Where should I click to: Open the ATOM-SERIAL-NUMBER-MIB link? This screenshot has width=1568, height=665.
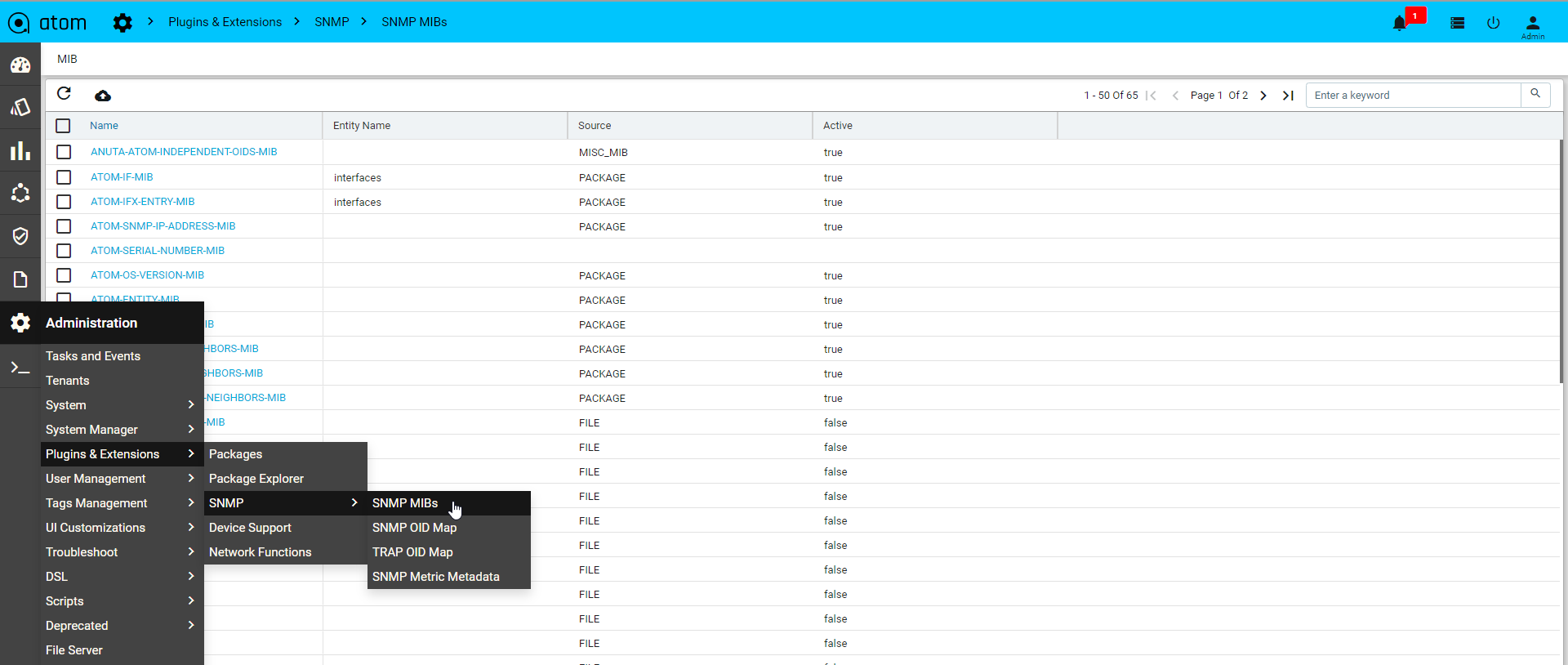coord(158,251)
